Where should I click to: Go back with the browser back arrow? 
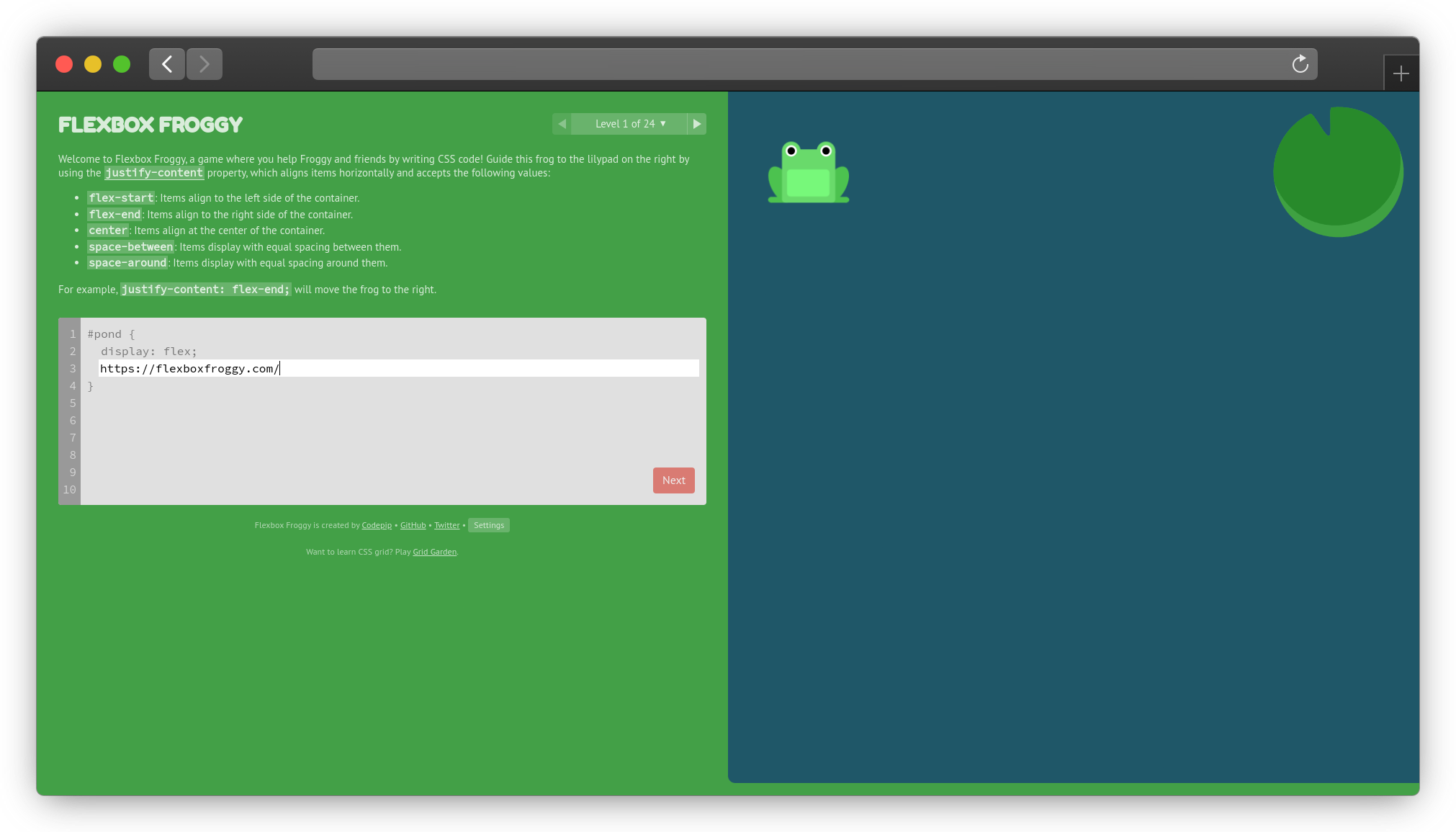167,64
